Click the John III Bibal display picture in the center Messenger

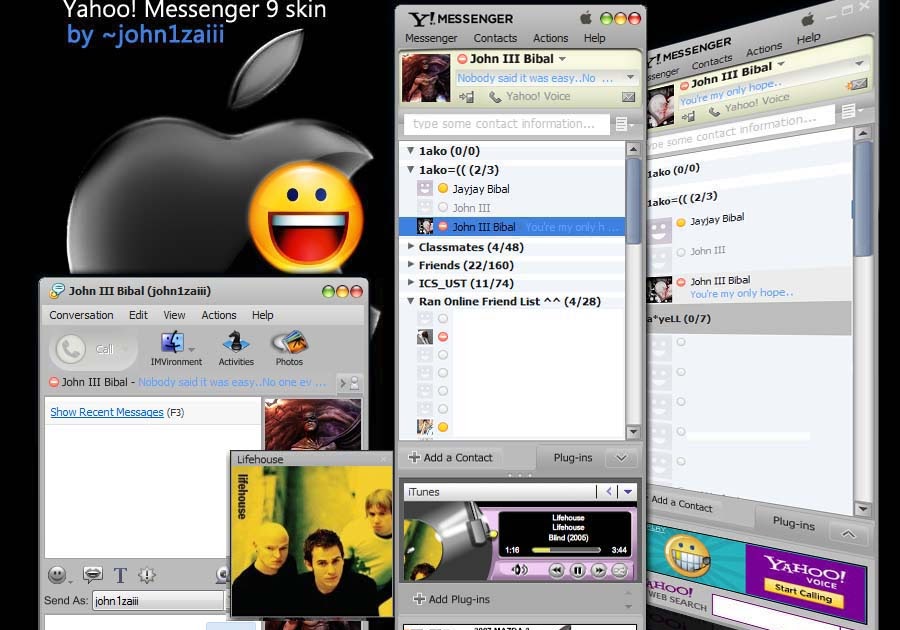click(425, 78)
